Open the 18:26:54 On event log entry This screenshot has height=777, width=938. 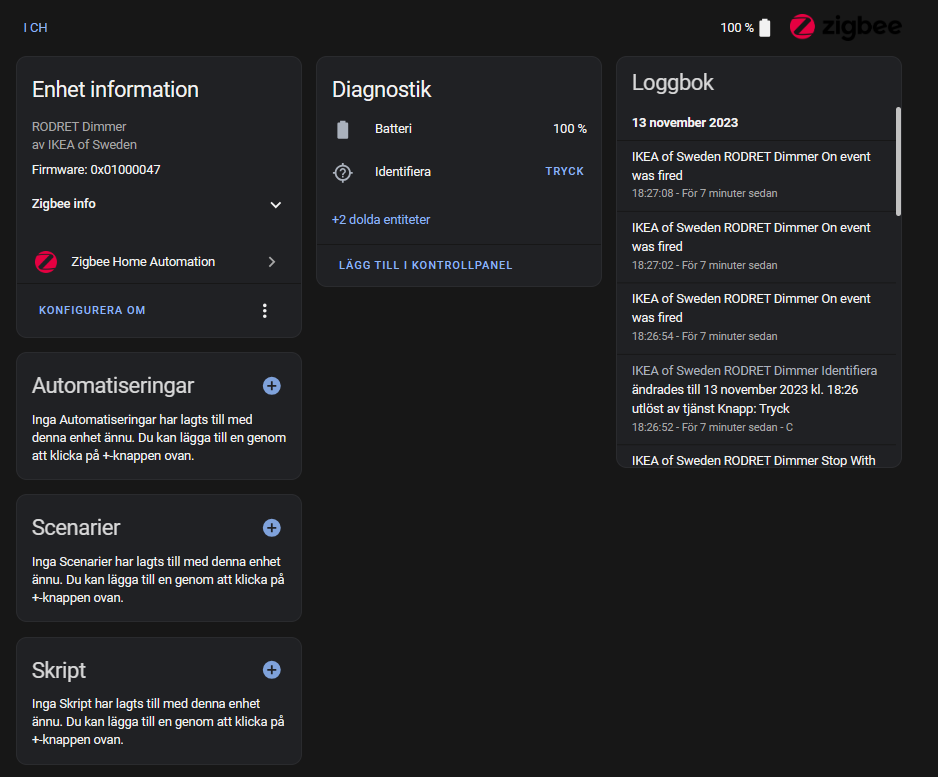[x=756, y=318]
